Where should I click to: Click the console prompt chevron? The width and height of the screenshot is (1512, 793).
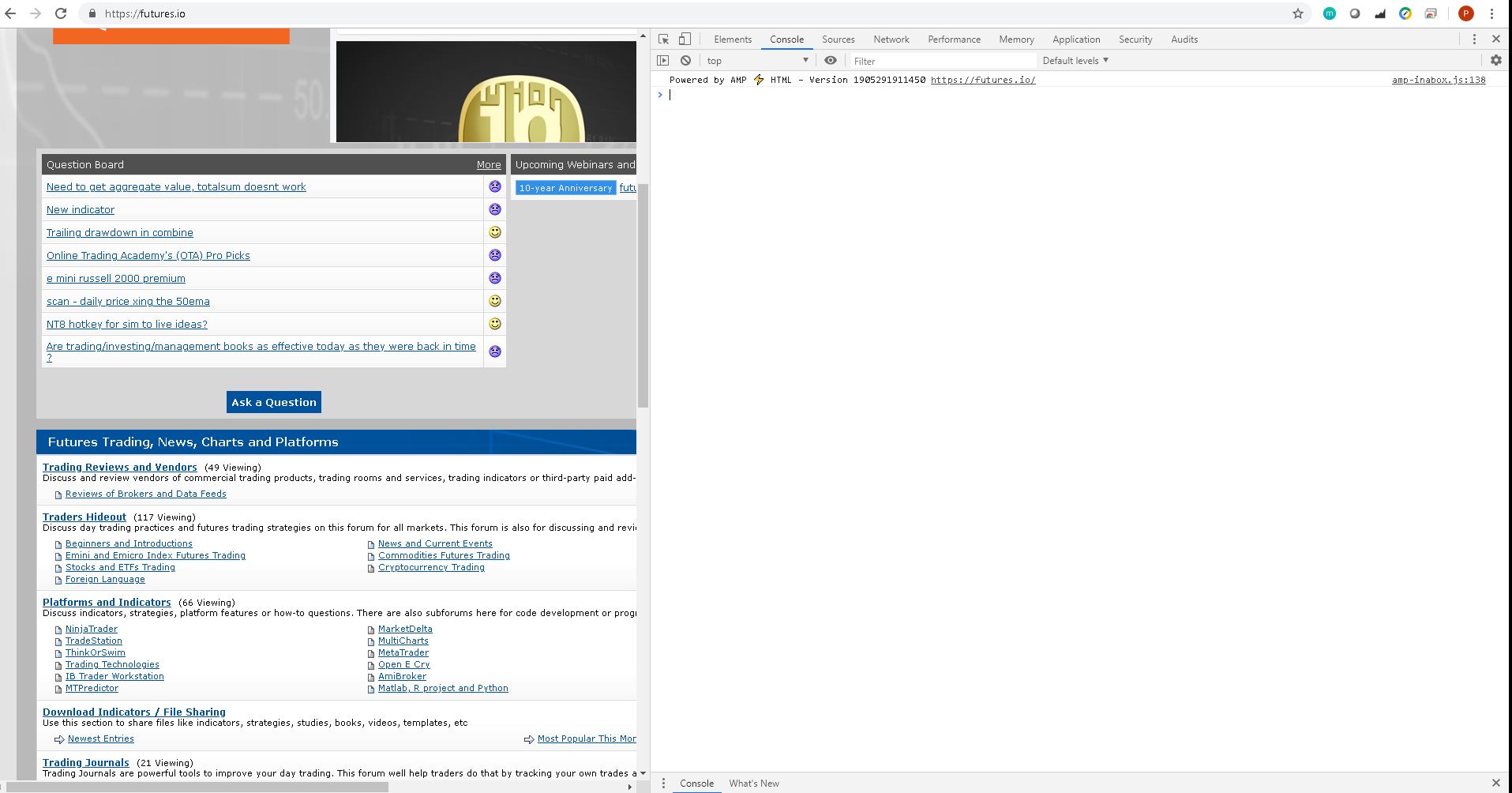660,95
